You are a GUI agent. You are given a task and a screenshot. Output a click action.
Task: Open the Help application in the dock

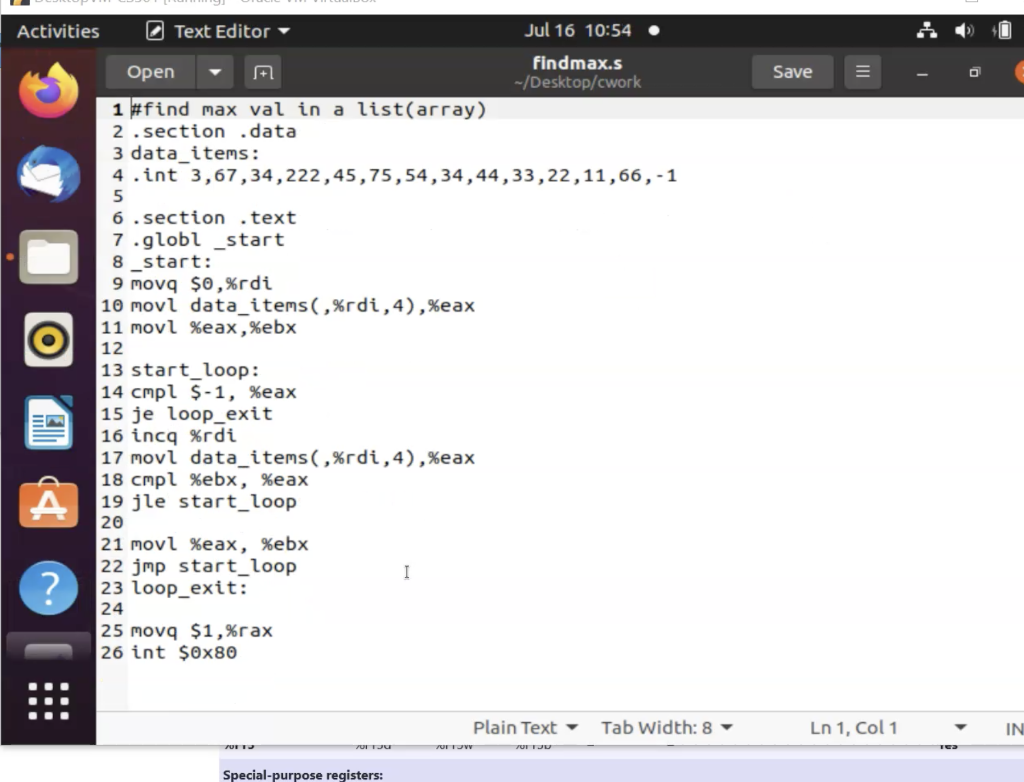[48, 588]
